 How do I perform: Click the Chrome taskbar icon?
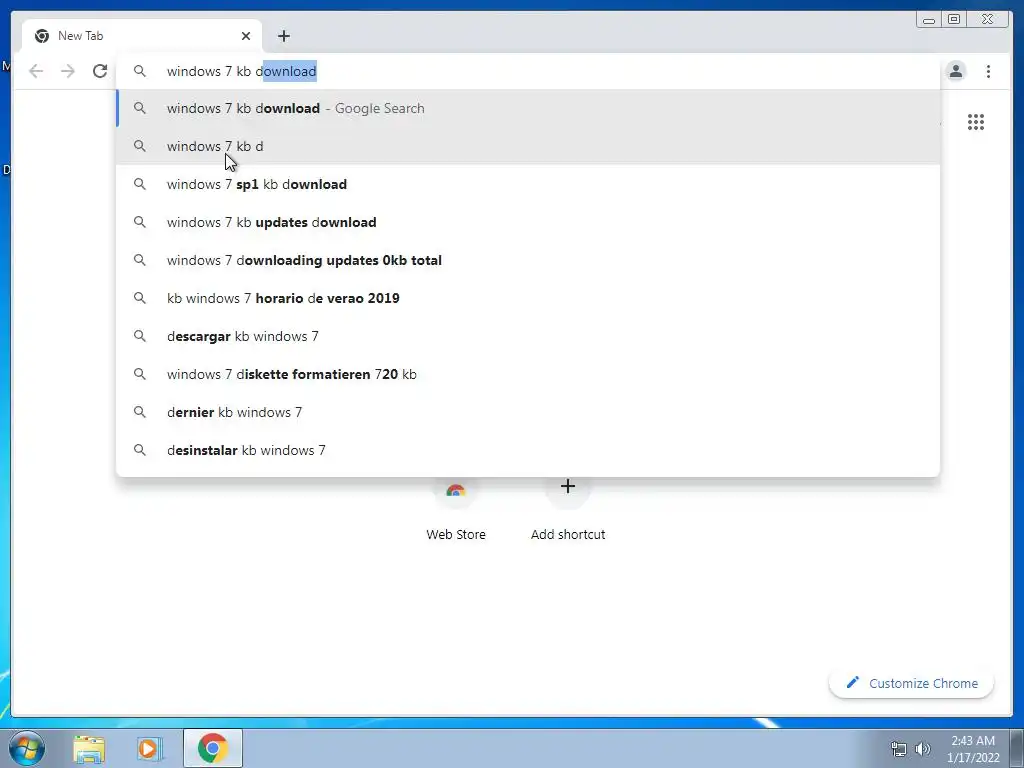coord(213,748)
